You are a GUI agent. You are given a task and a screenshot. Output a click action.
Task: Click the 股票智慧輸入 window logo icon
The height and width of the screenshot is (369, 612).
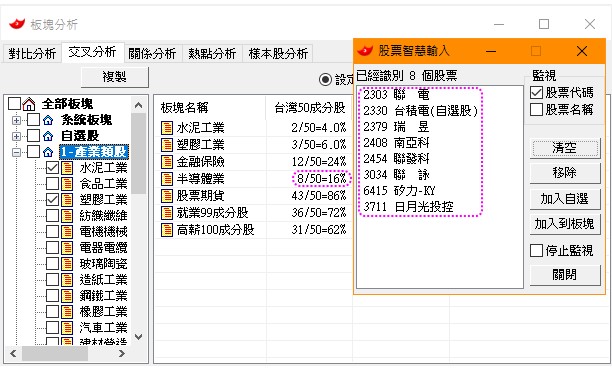pyautogui.click(x=365, y=51)
